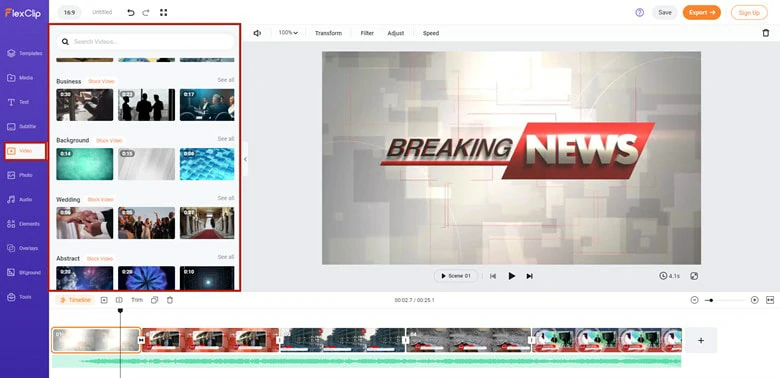Click the redo arrow icon
Screen dimensions: 780x378
[x=146, y=12]
